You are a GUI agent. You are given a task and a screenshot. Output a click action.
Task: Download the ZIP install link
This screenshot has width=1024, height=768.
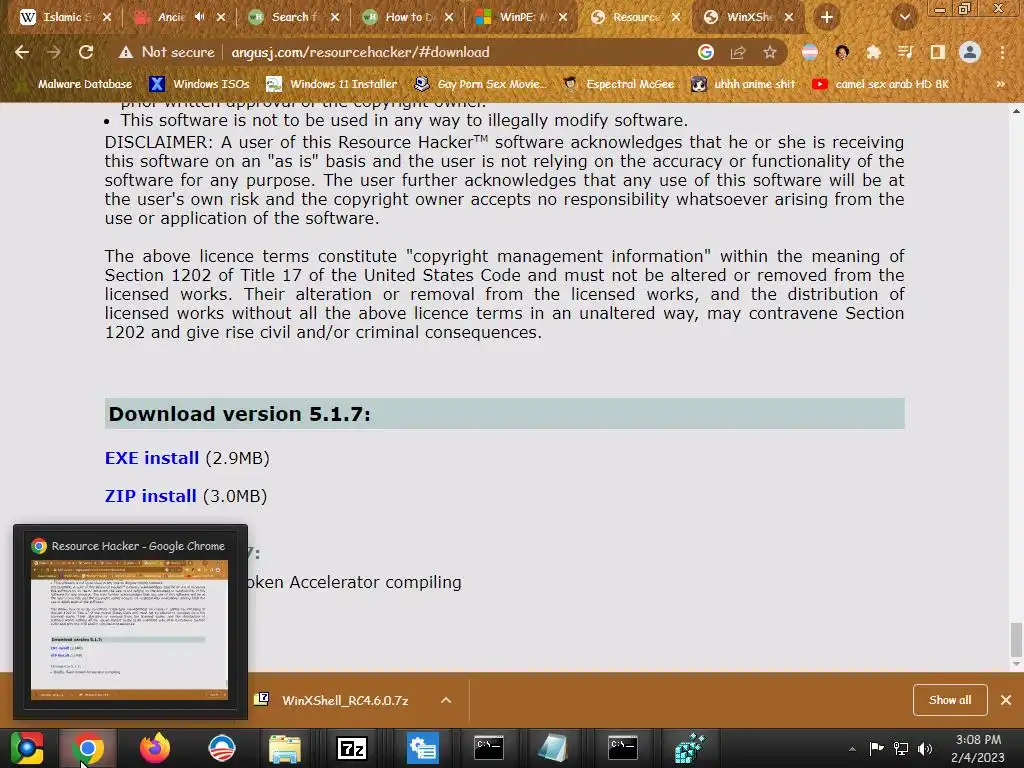150,496
